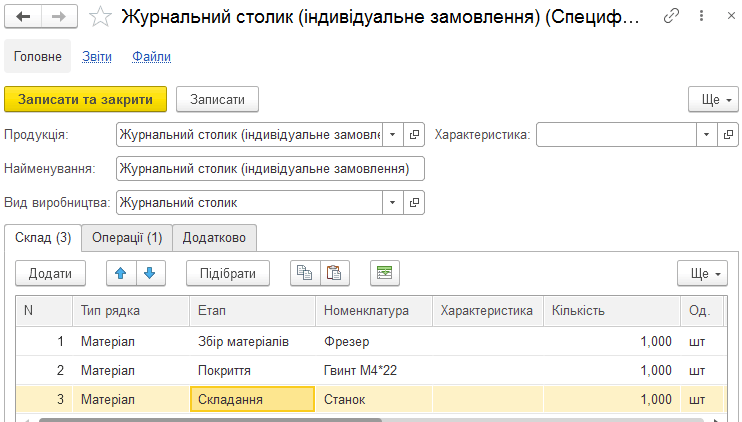742x422 pixels.
Task: Click the Номенклатура column header
Action: pyautogui.click(x=374, y=311)
